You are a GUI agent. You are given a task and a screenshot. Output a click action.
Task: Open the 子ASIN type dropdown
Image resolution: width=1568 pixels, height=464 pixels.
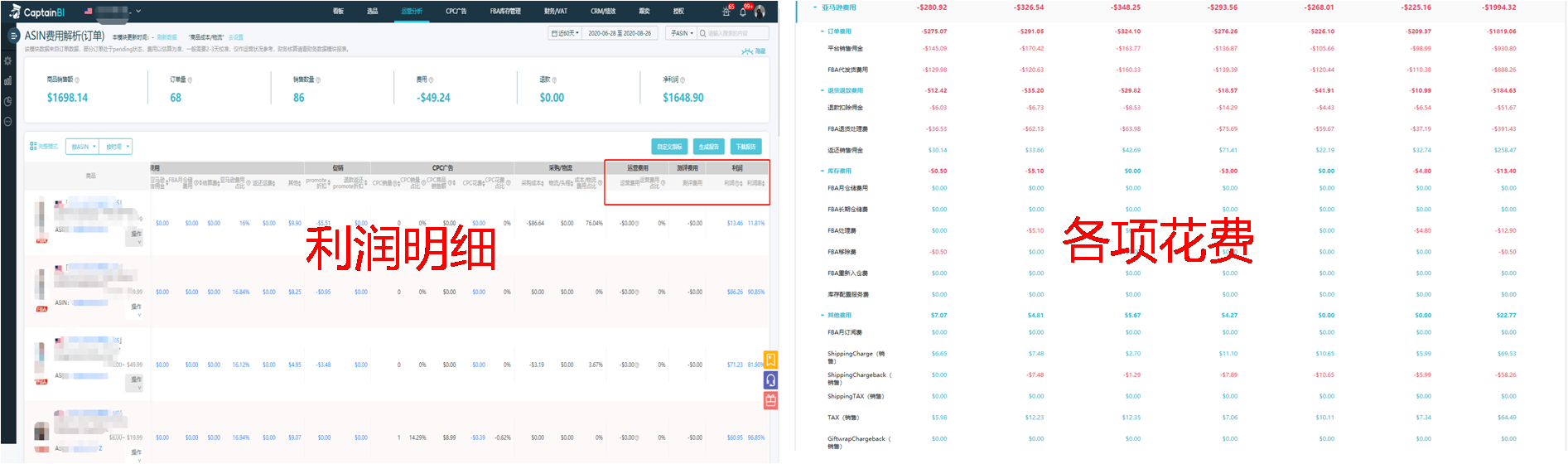[x=681, y=33]
